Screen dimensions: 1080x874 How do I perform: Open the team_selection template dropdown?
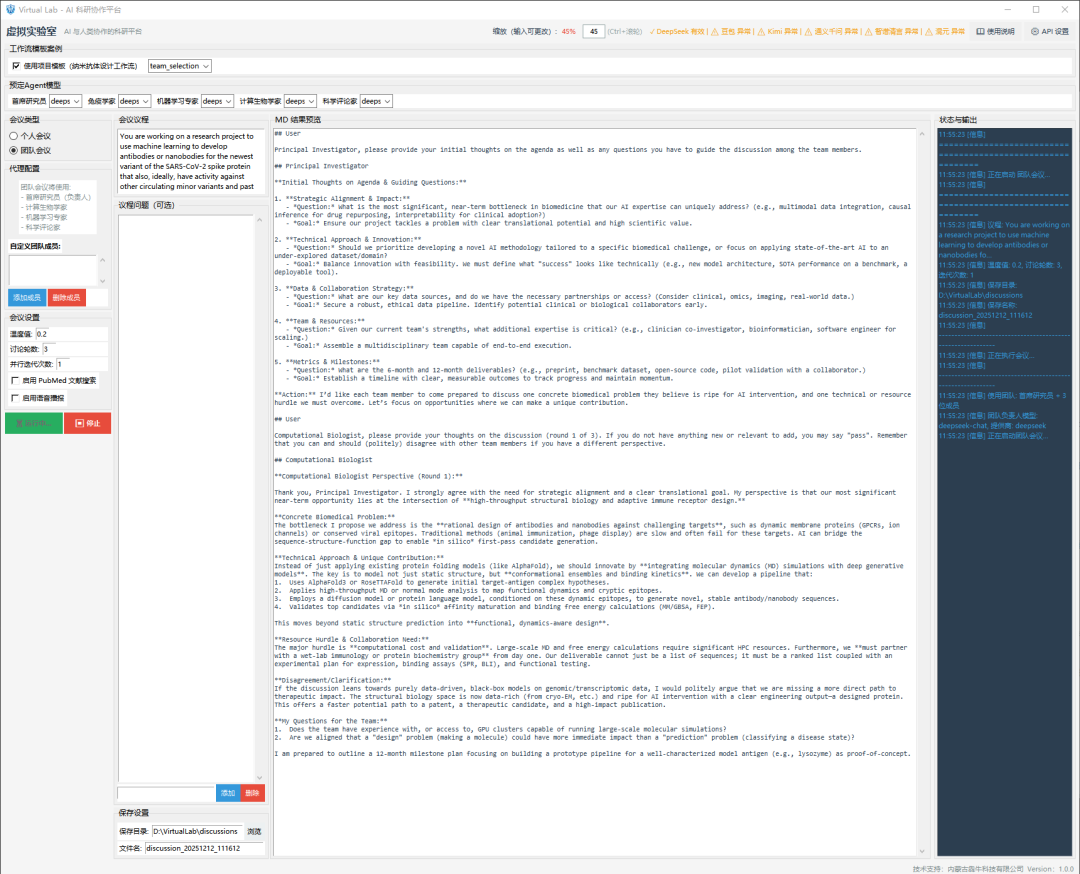pyautogui.click(x=180, y=66)
